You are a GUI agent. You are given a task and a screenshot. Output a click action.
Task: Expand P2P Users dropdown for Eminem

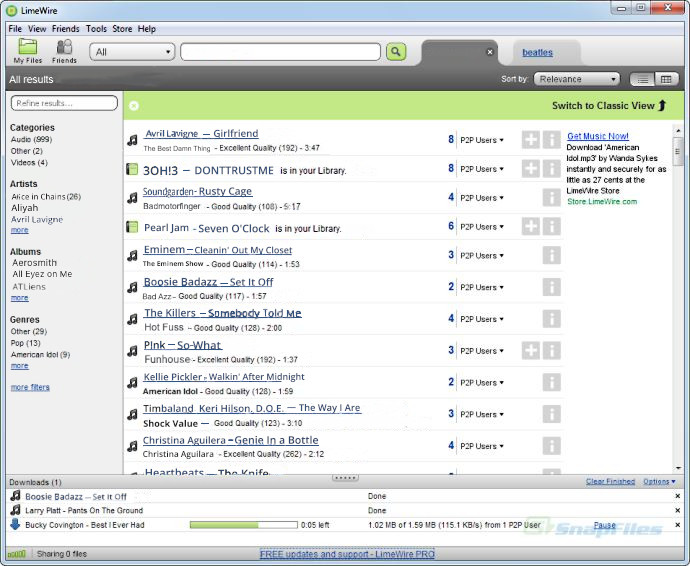point(482,256)
